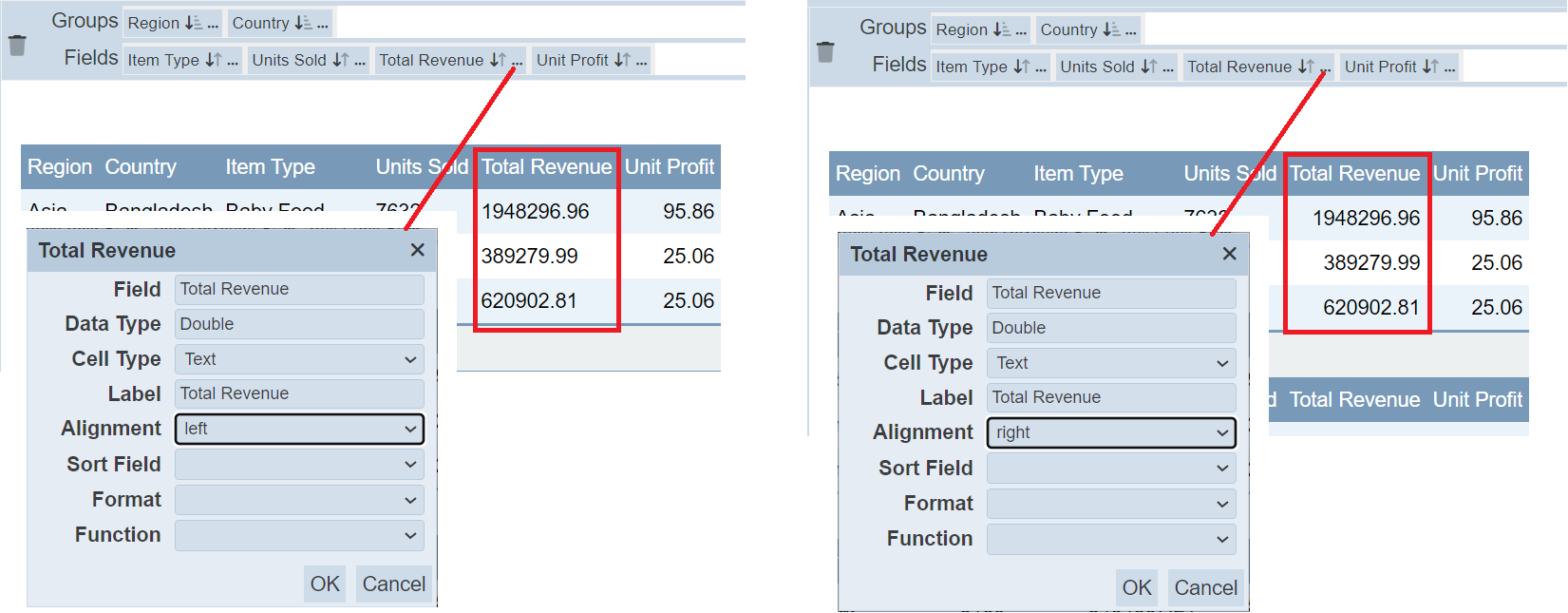Open Total Revenue ellipsis options in right panel
The width and height of the screenshot is (1568, 613).
1326,67
